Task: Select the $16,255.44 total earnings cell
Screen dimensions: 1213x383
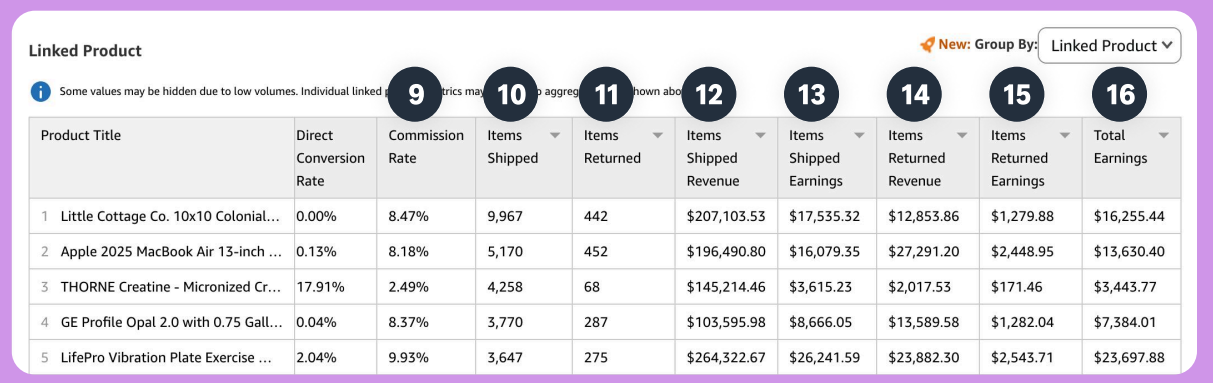Action: [1131, 216]
